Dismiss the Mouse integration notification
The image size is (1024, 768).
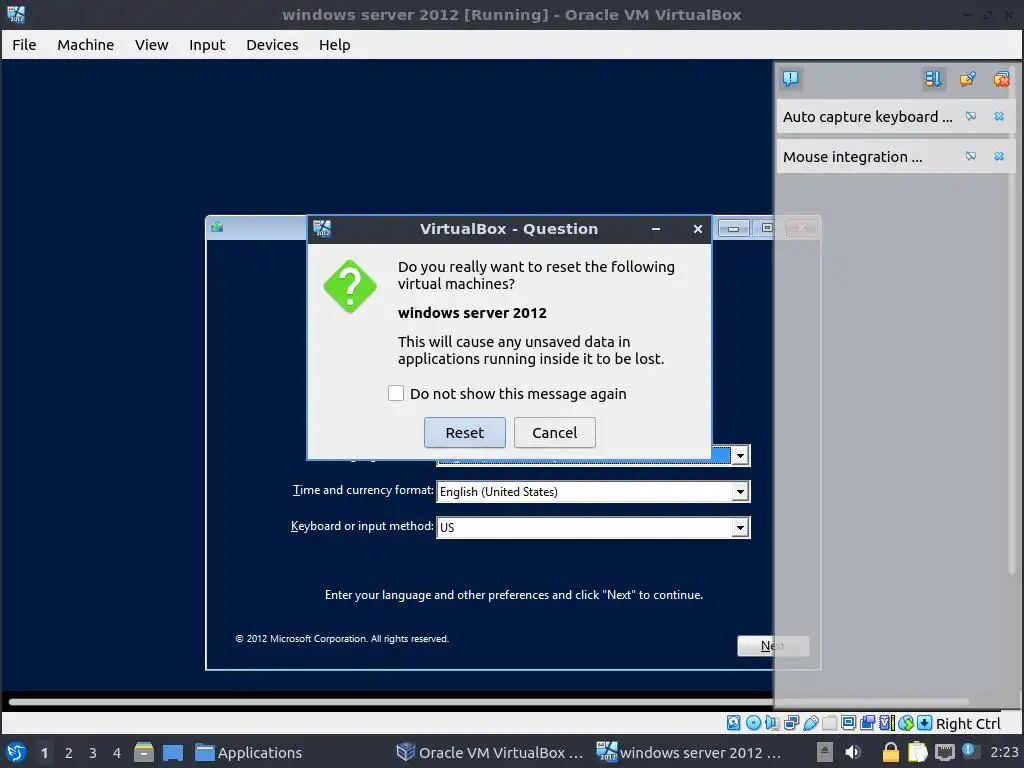pyautogui.click(x=999, y=156)
